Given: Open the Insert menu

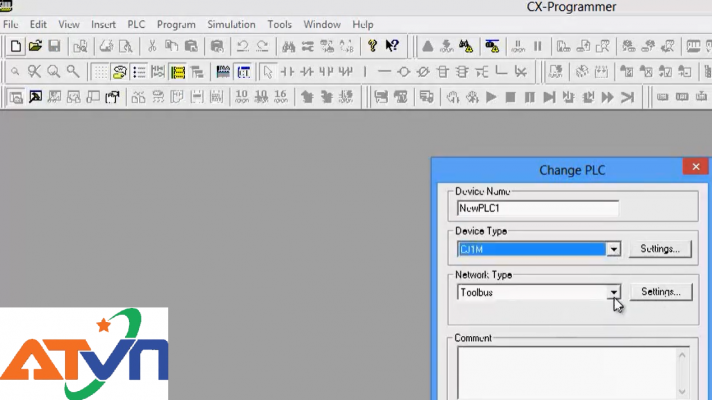Looking at the screenshot, I should [x=103, y=25].
